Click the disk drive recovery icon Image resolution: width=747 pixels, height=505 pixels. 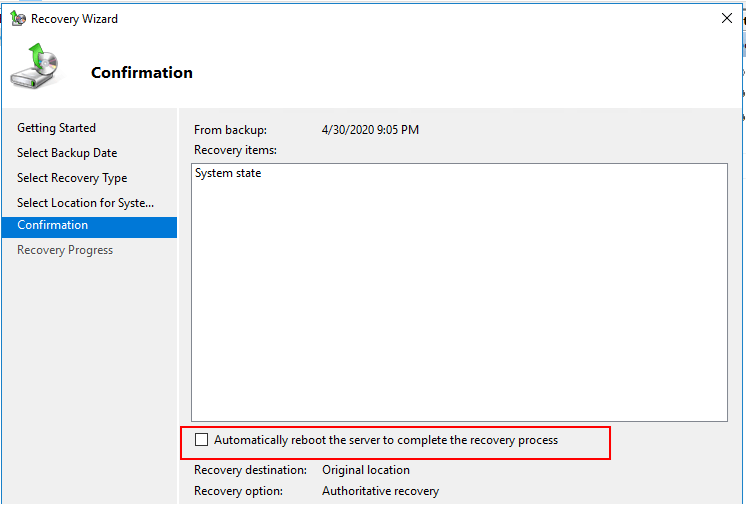(35, 66)
